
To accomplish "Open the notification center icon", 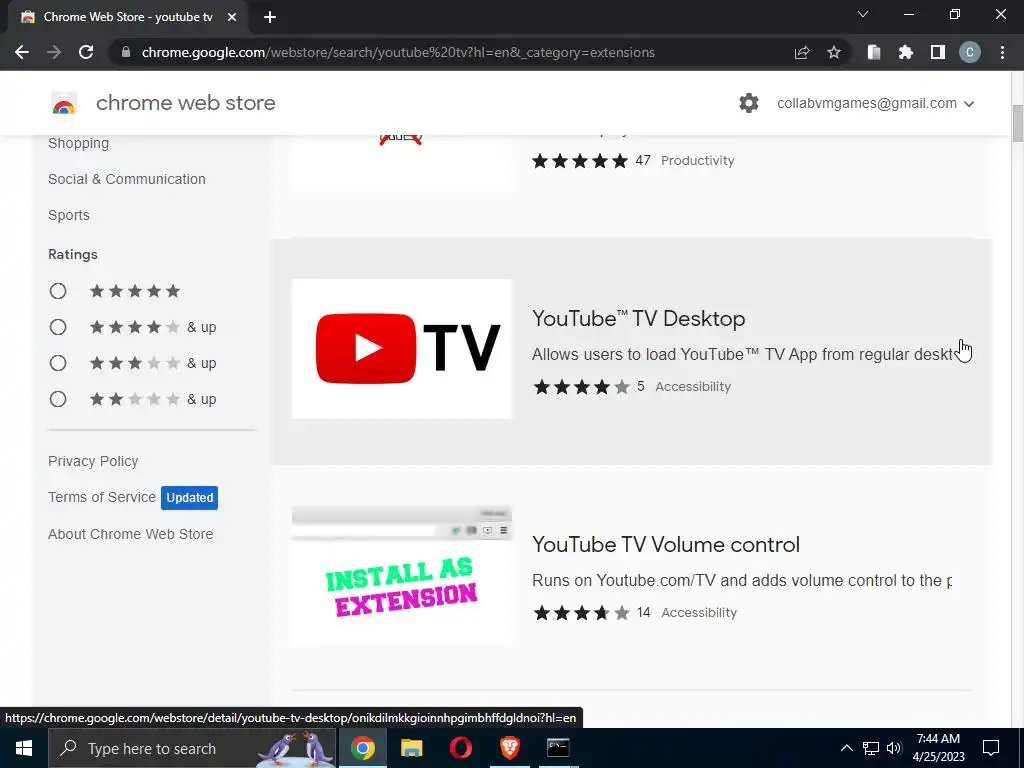I will (x=991, y=748).
